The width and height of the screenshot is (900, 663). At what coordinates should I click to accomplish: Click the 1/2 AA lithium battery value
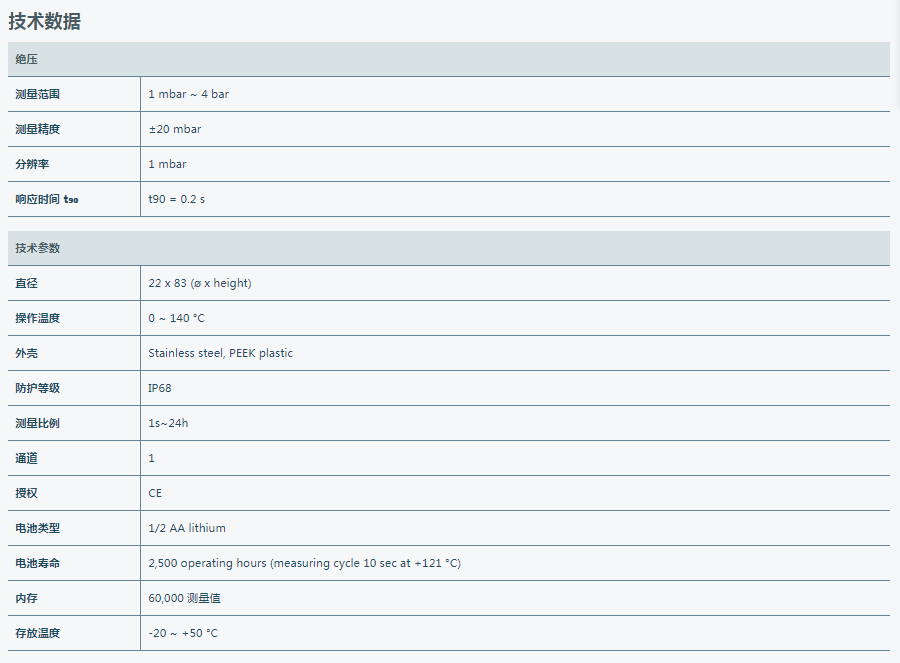(x=187, y=528)
